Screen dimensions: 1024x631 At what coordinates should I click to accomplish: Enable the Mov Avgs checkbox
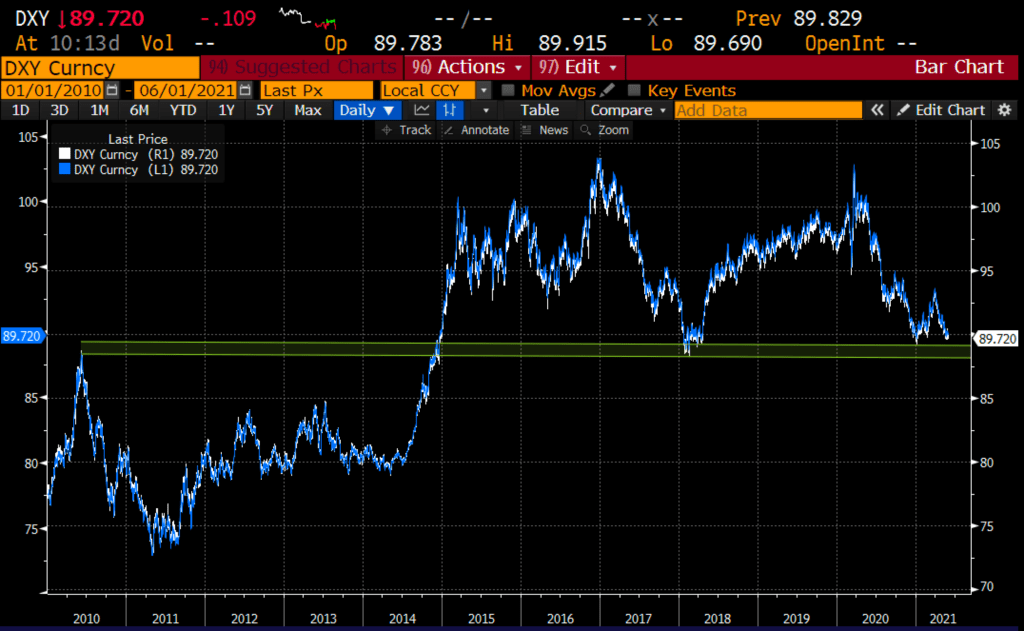click(x=509, y=90)
